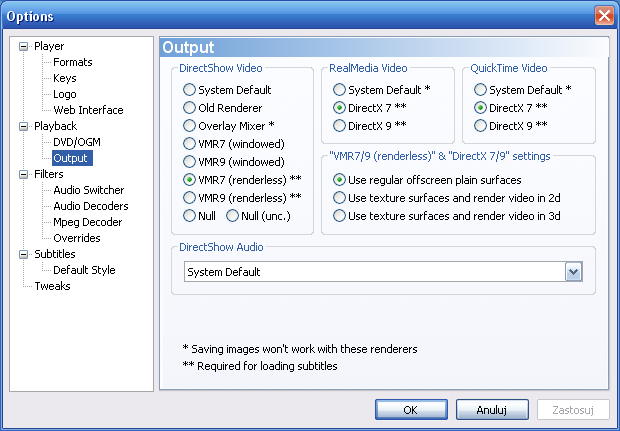Cancel with the Anuluj button
The image size is (620, 431).
[492, 410]
